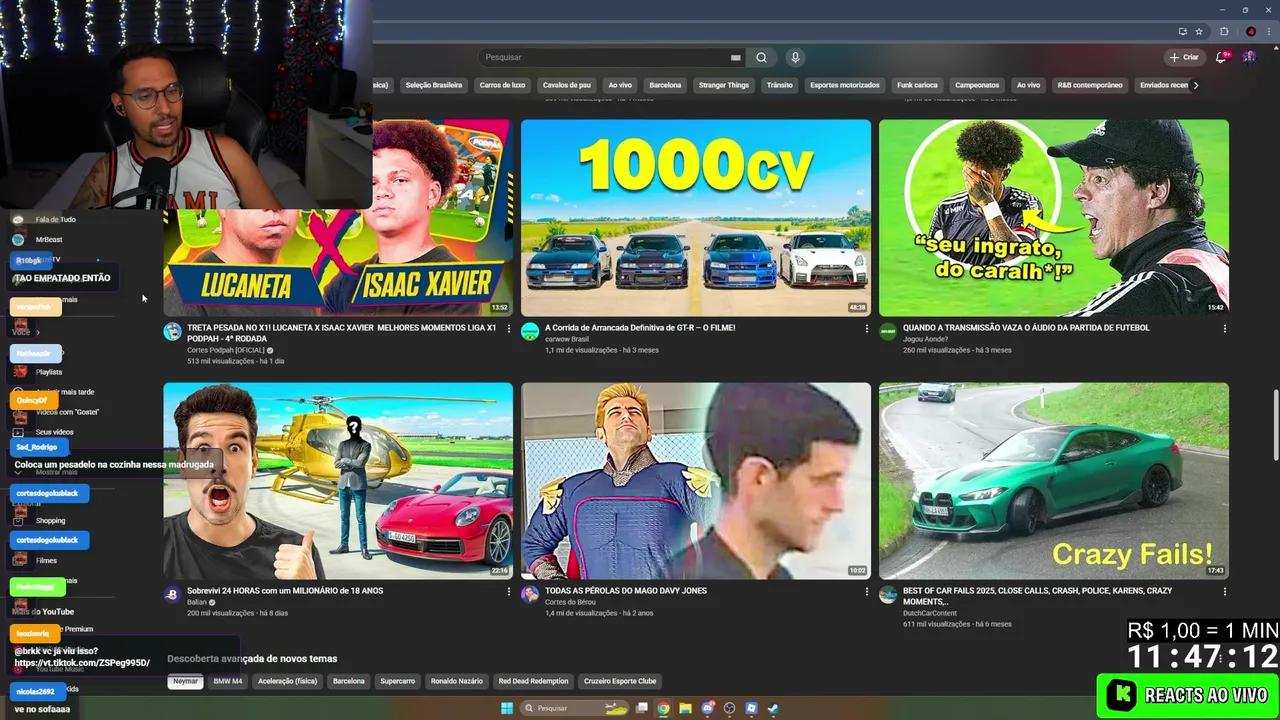The width and height of the screenshot is (1280, 720).
Task: Click carwow Brasil channel name
Action: 567,339
